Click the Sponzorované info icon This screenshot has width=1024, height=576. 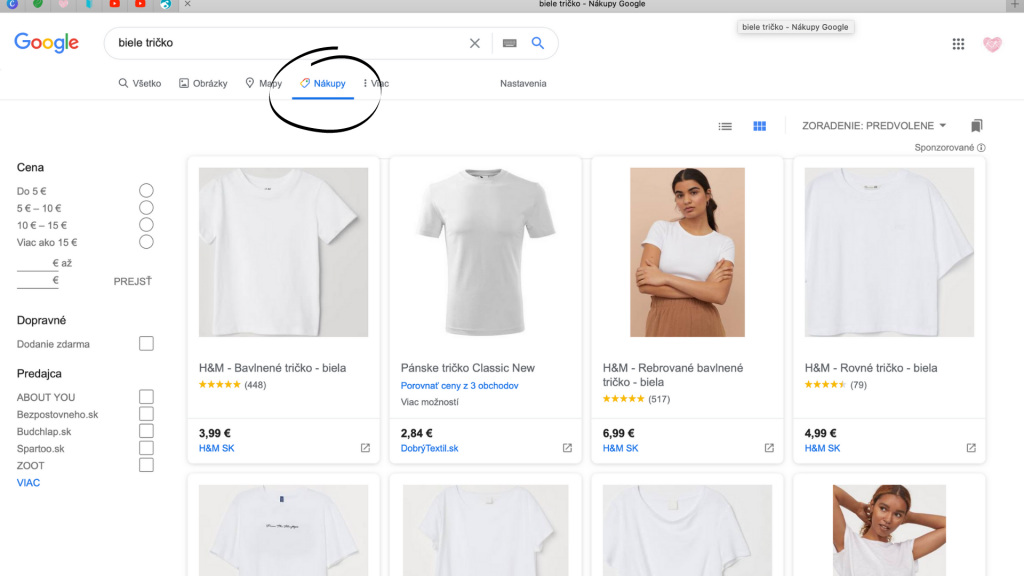pos(982,148)
